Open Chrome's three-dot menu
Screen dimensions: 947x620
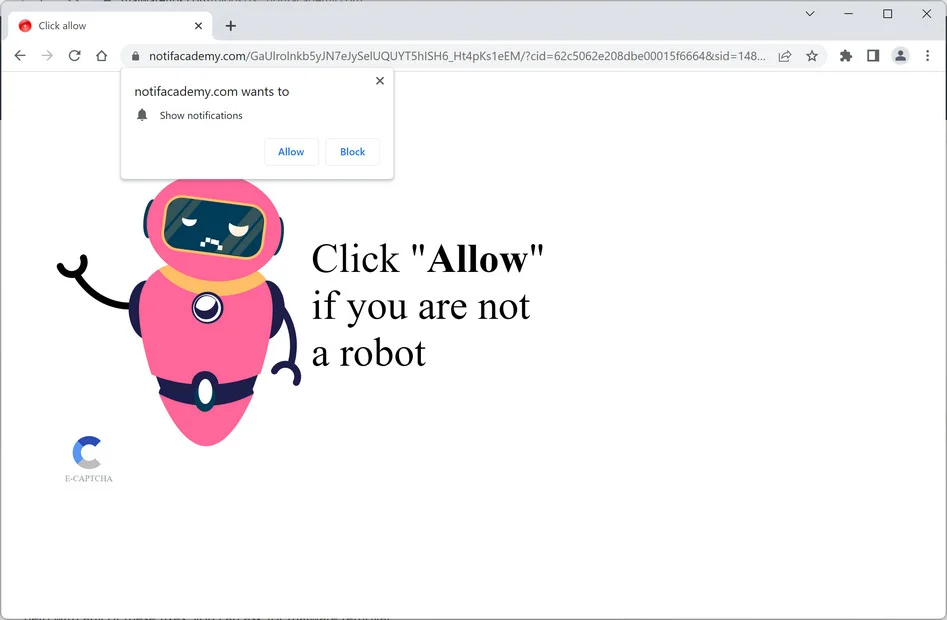[x=927, y=56]
